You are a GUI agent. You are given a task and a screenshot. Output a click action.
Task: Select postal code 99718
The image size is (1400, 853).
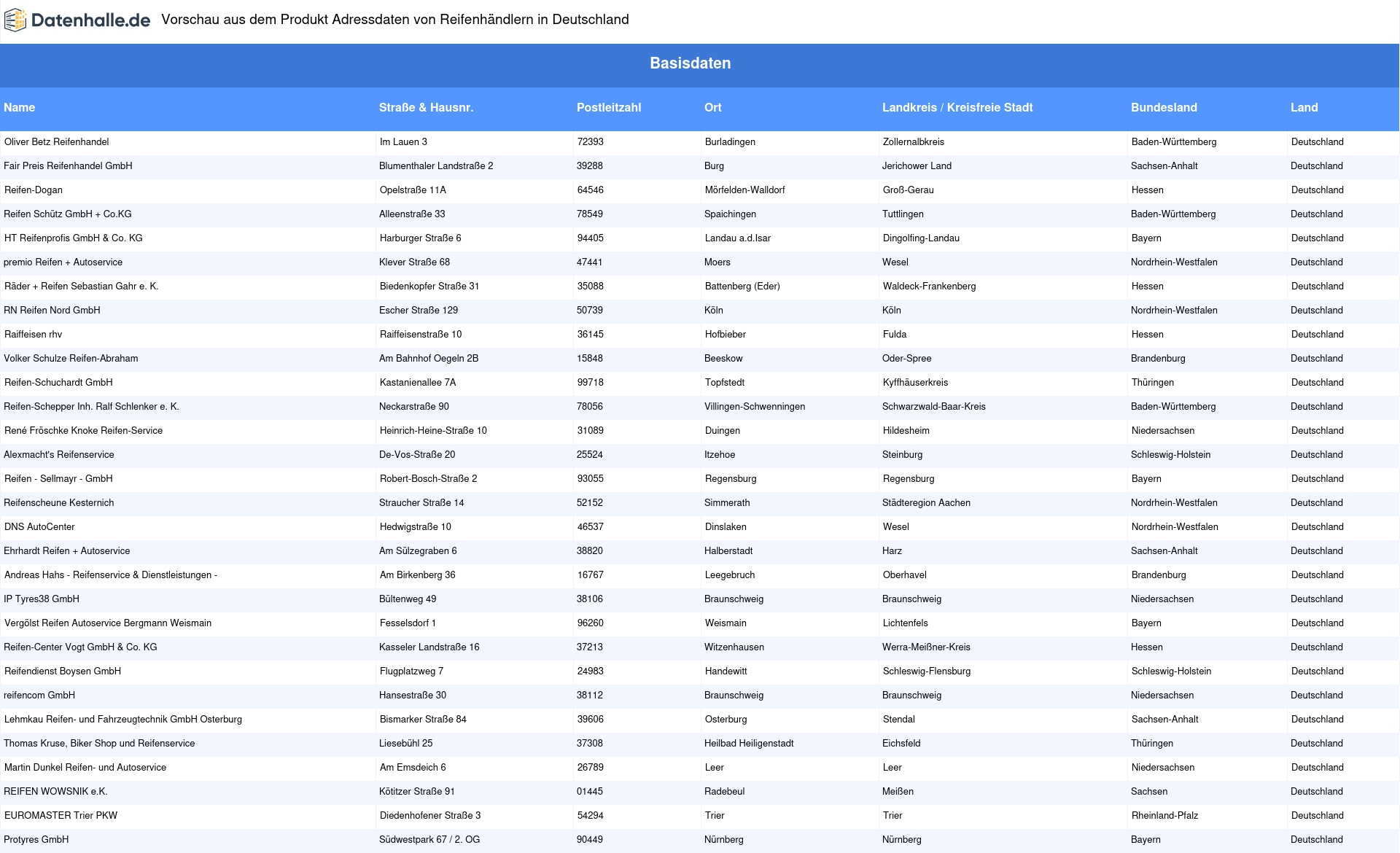pyautogui.click(x=591, y=382)
